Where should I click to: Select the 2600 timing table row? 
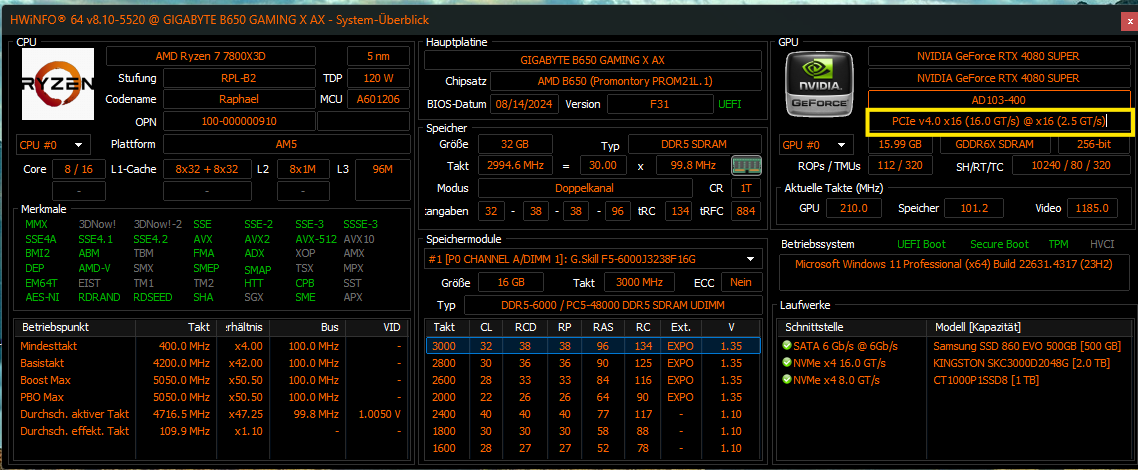(593, 380)
